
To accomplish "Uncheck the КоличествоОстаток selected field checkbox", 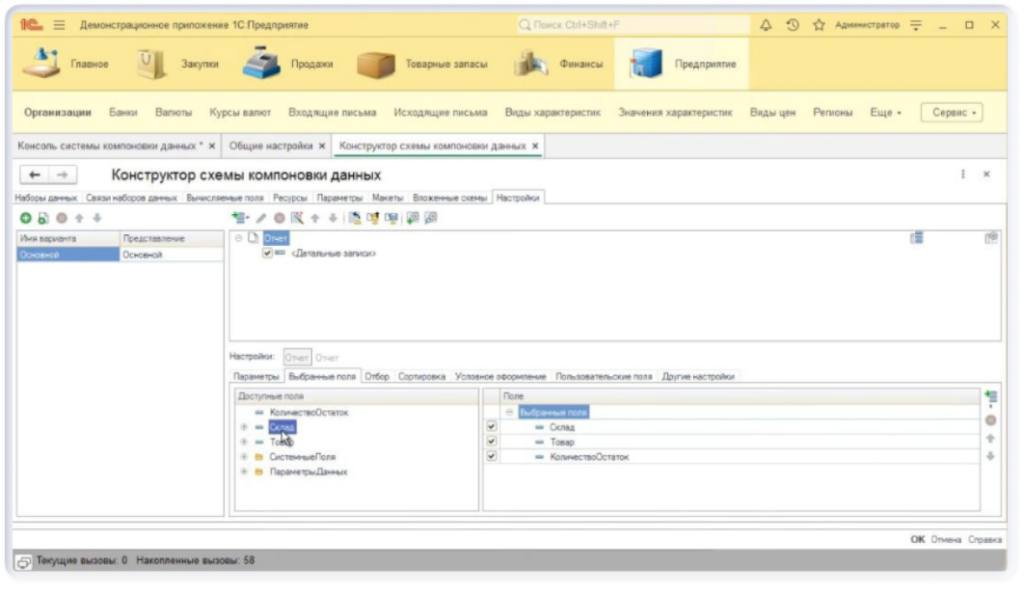I will 491,457.
